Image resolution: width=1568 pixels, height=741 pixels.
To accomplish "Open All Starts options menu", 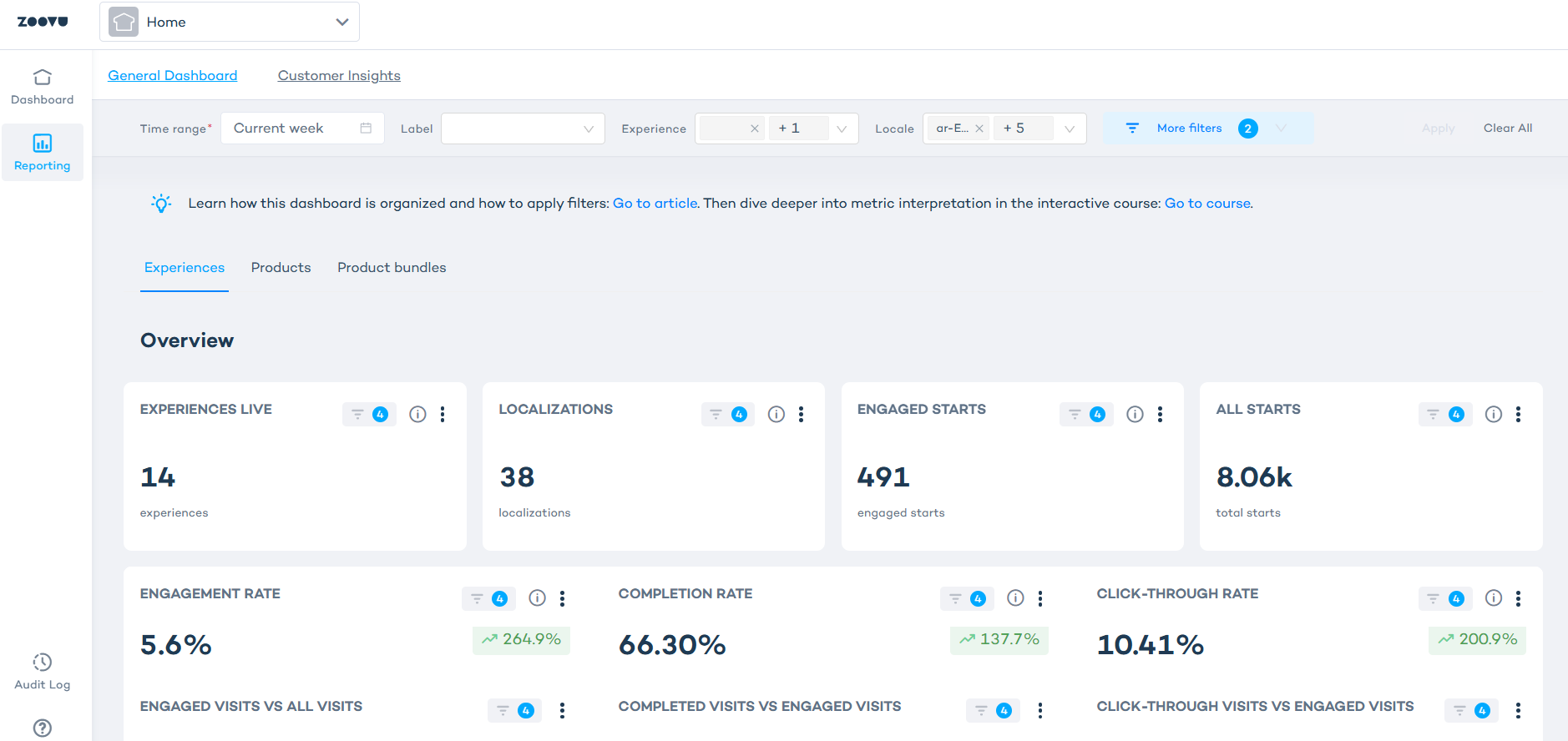I will pyautogui.click(x=1518, y=414).
